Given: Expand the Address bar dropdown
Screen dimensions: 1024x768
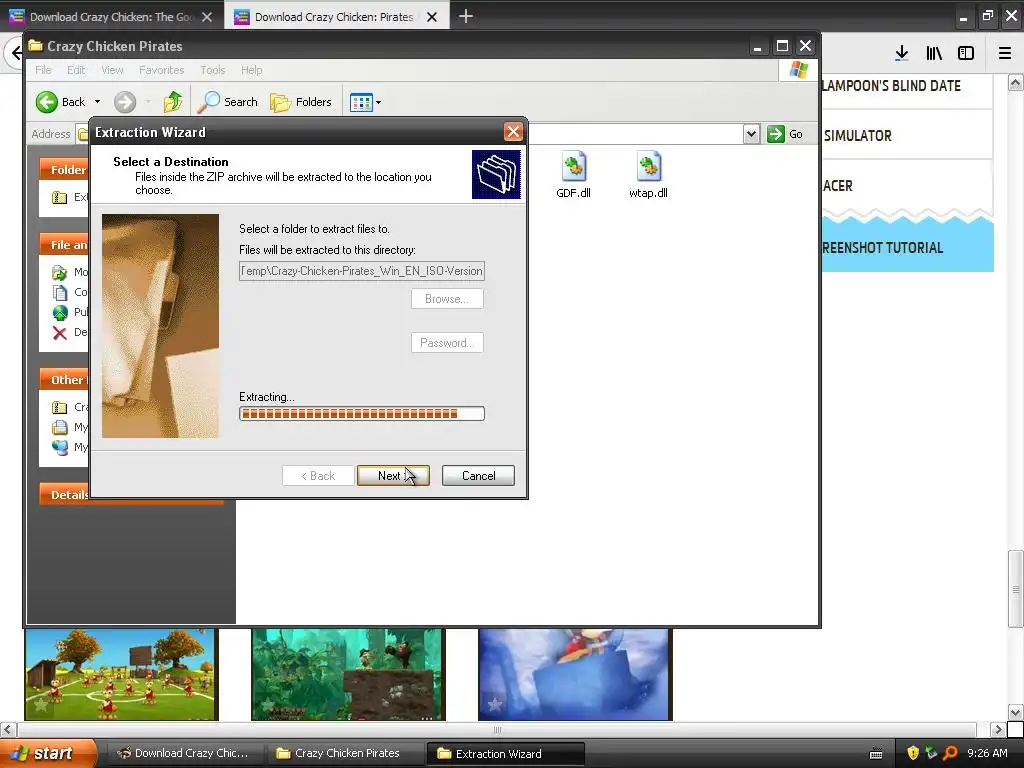Looking at the screenshot, I should pos(751,134).
